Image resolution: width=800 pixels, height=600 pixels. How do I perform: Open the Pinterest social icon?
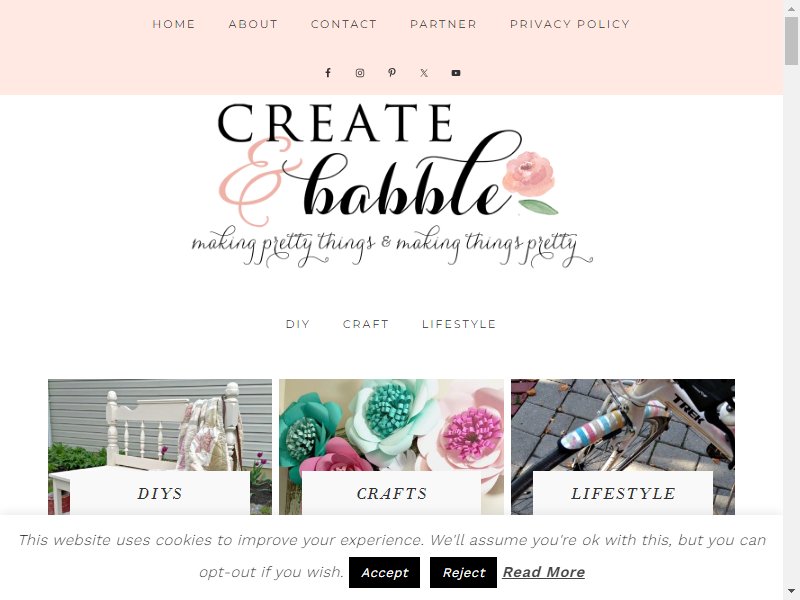(x=392, y=73)
